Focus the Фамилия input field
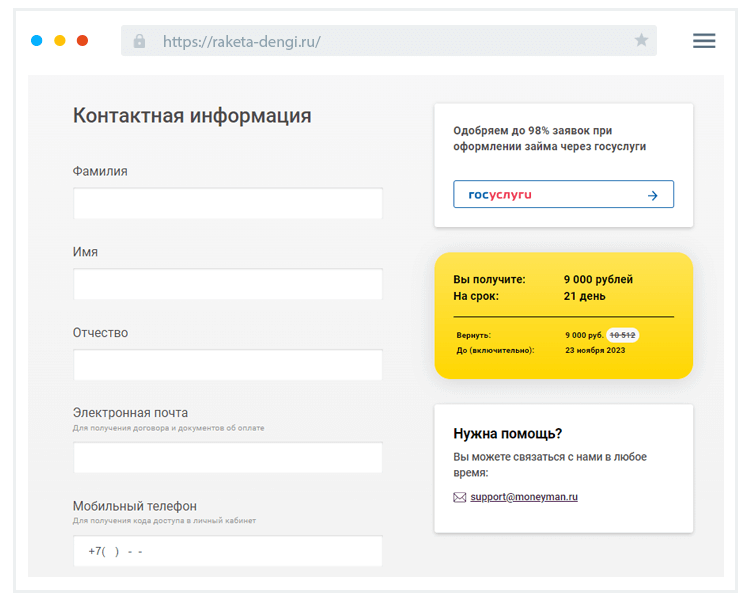The width and height of the screenshot is (751, 607). [x=227, y=203]
